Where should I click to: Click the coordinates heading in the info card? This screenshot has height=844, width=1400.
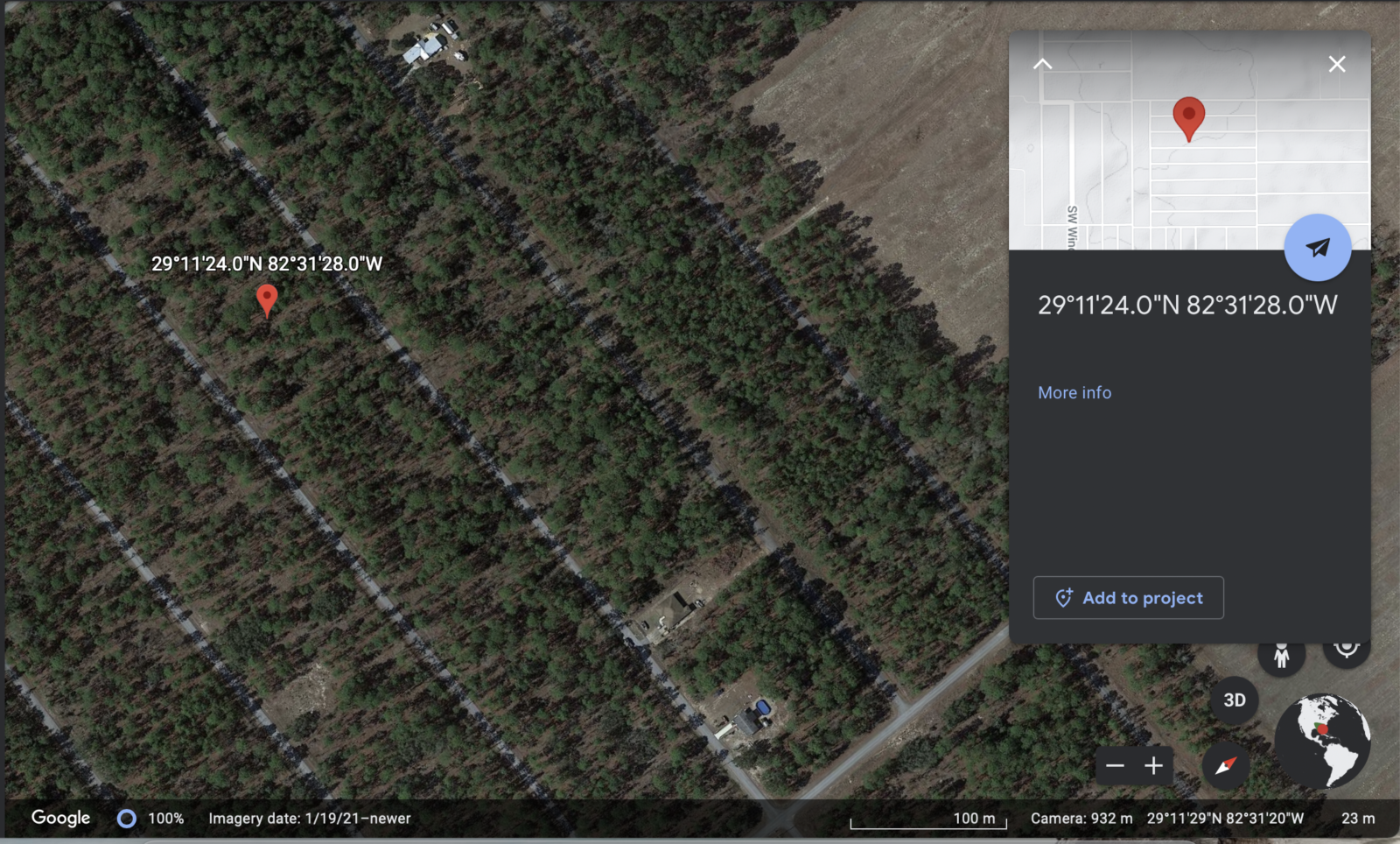[1187, 305]
